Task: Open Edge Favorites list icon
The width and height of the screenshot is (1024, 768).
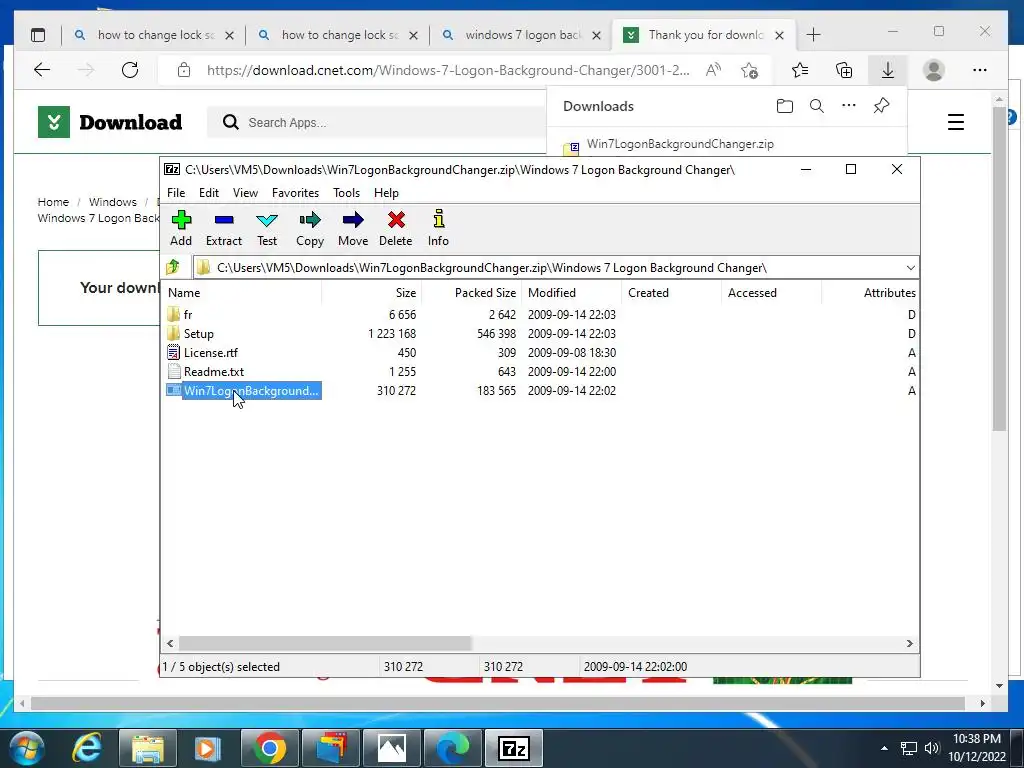Action: coord(800,70)
